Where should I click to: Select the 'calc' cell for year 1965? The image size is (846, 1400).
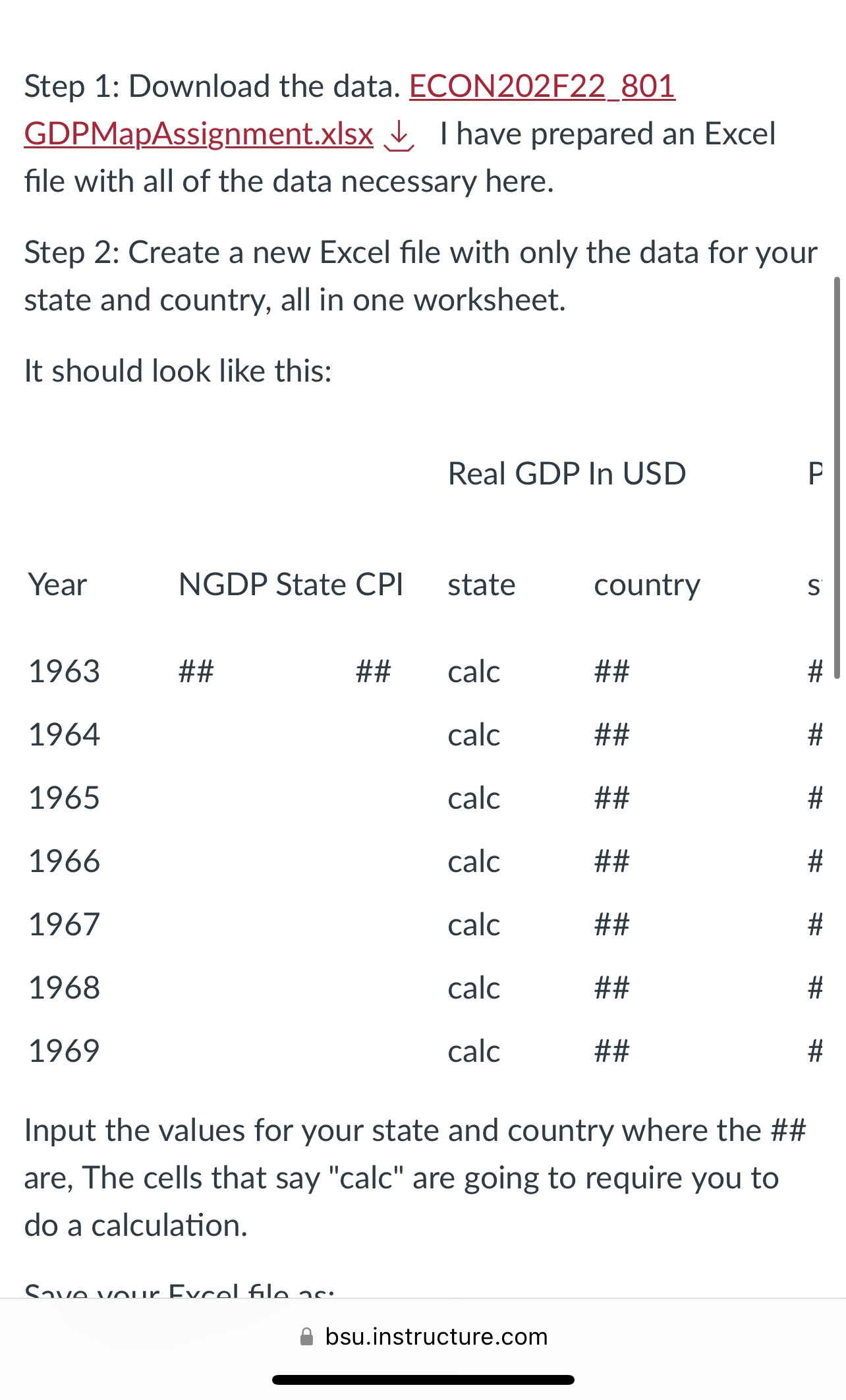coord(473,798)
